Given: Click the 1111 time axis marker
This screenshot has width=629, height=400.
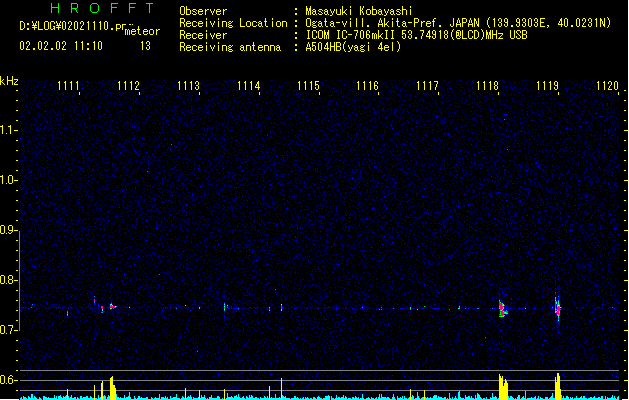Looking at the screenshot, I should [x=69, y=86].
